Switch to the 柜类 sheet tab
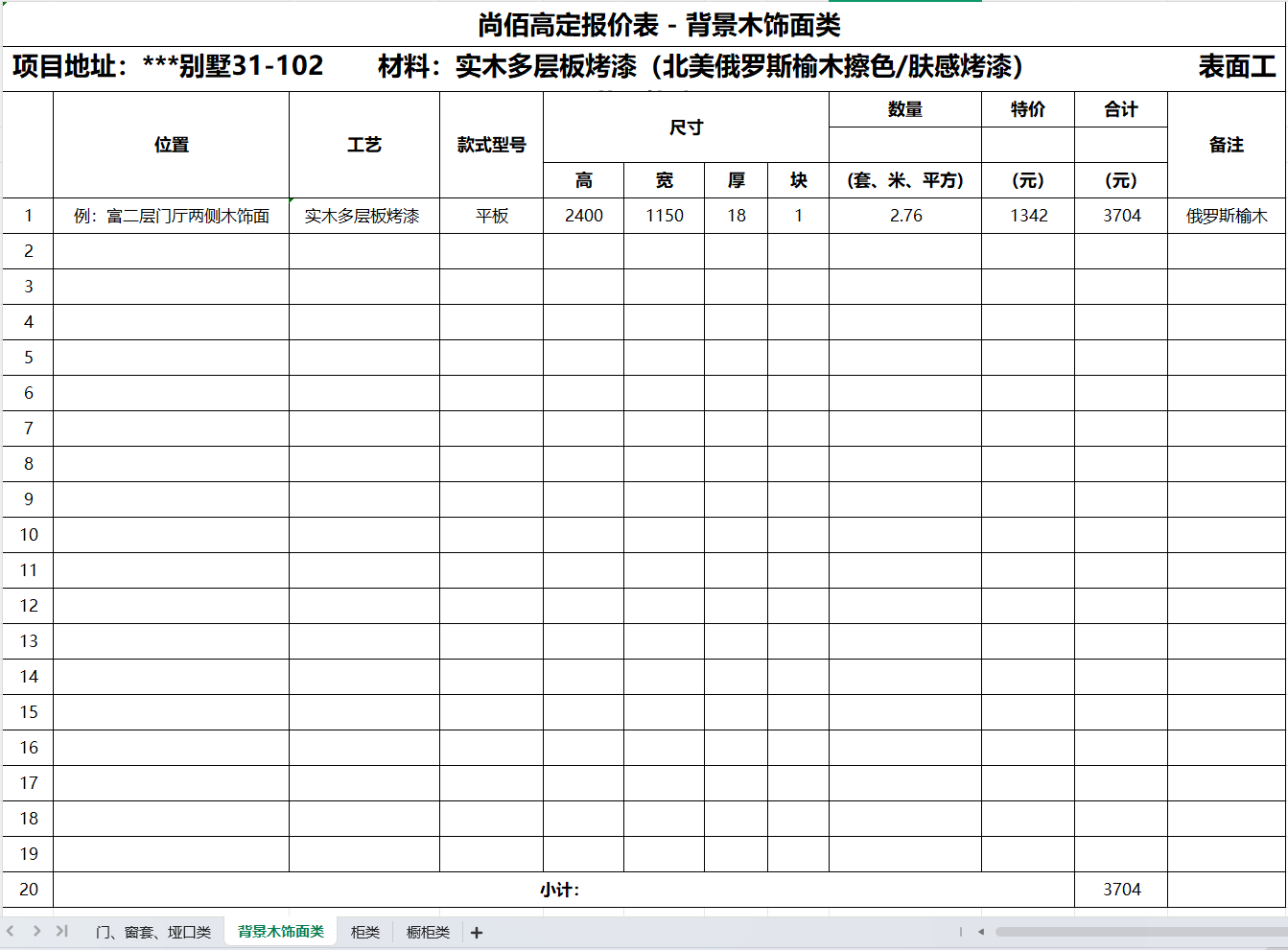1288x950 pixels. 365,933
